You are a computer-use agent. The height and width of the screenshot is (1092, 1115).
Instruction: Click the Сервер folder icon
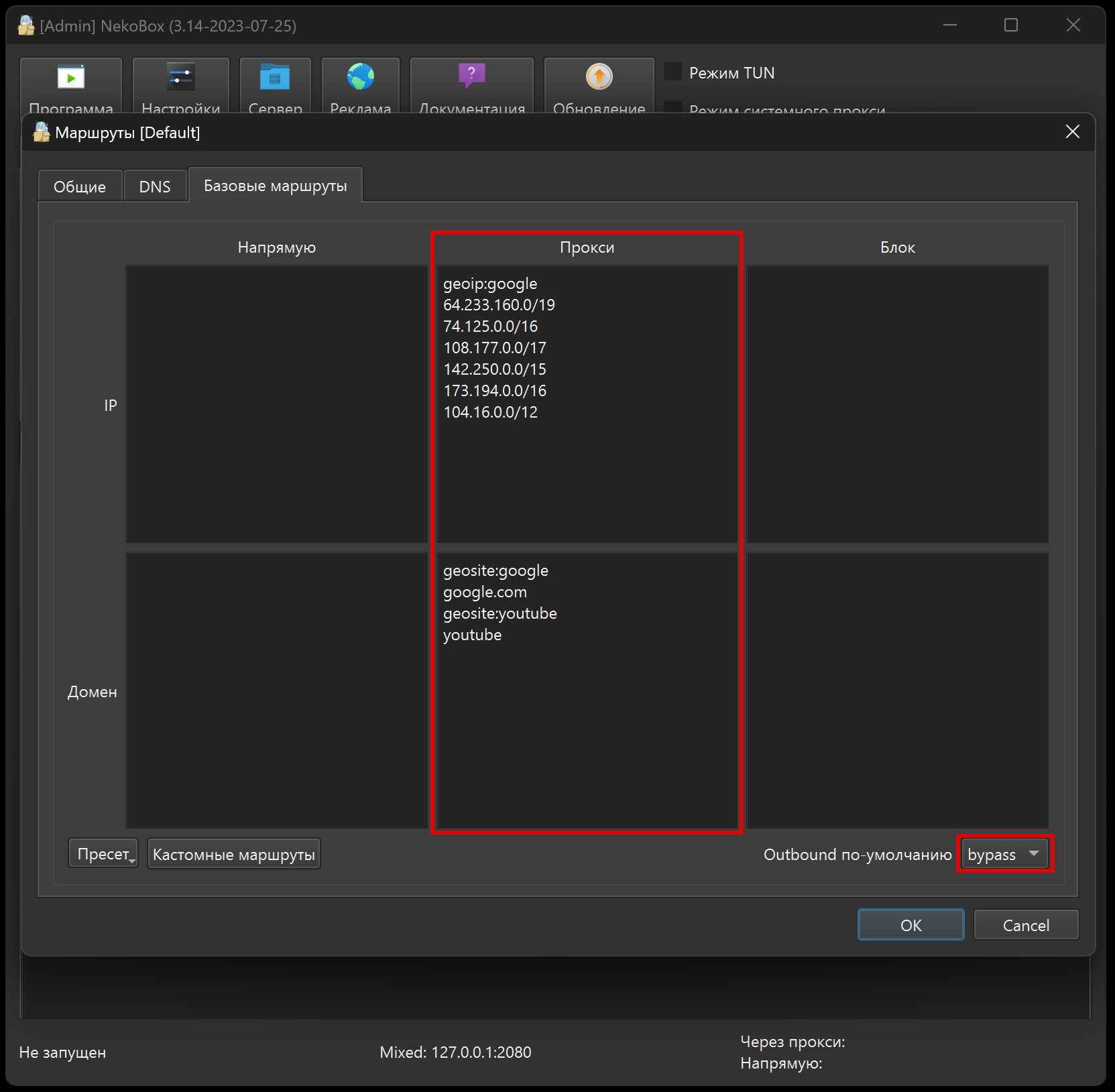click(x=275, y=78)
